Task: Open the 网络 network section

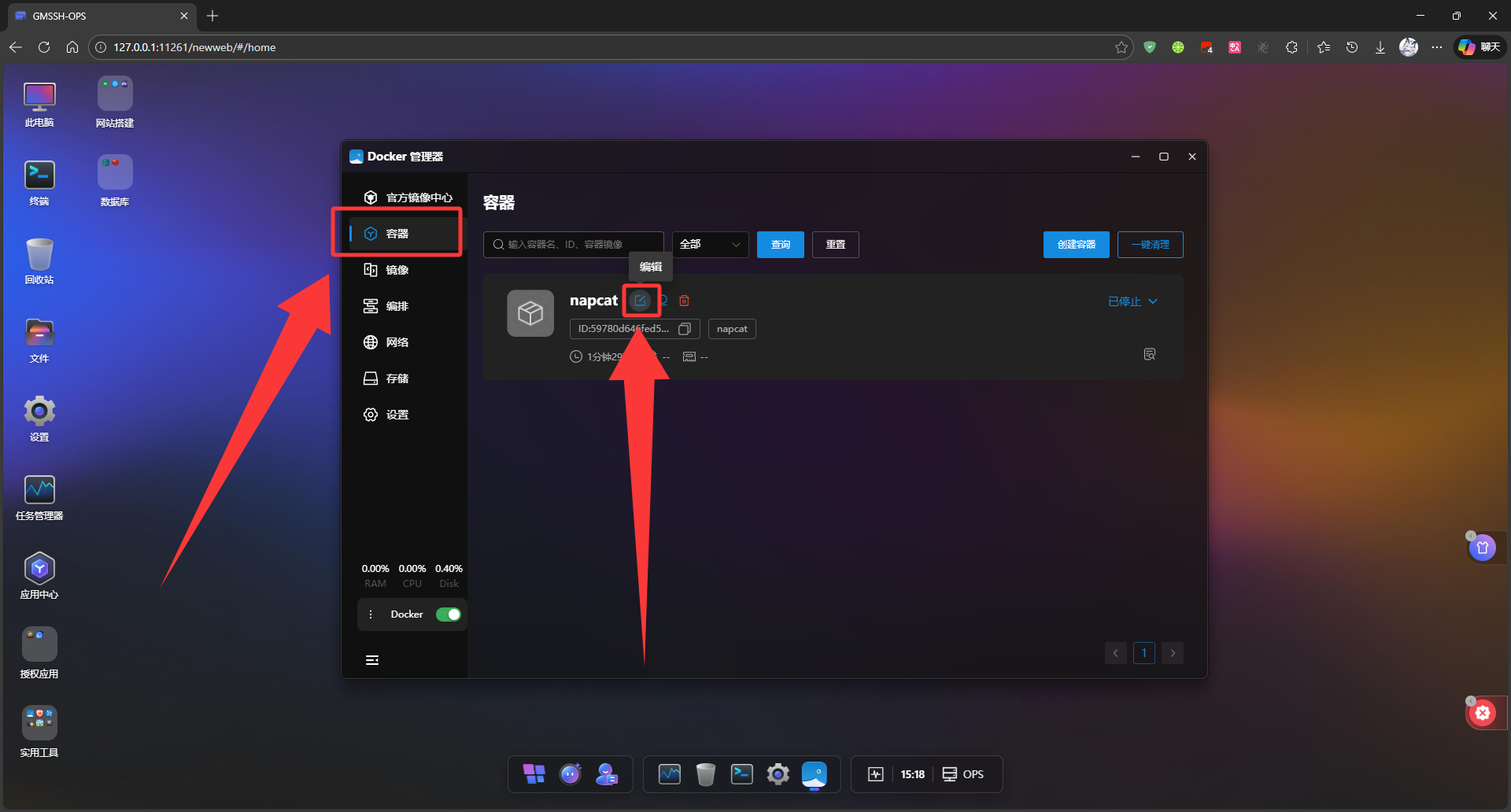Action: coord(397,342)
